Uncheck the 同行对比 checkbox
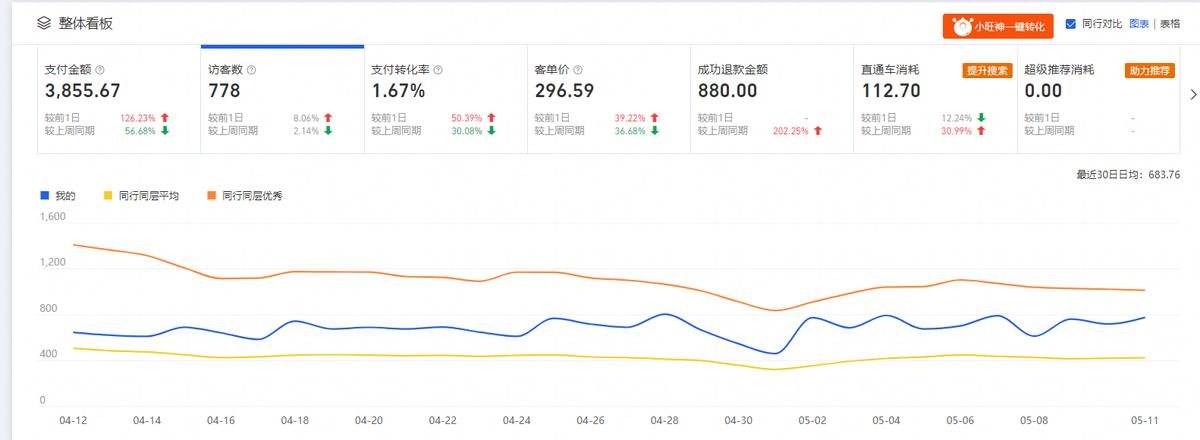1200x440 pixels. (x=1070, y=24)
